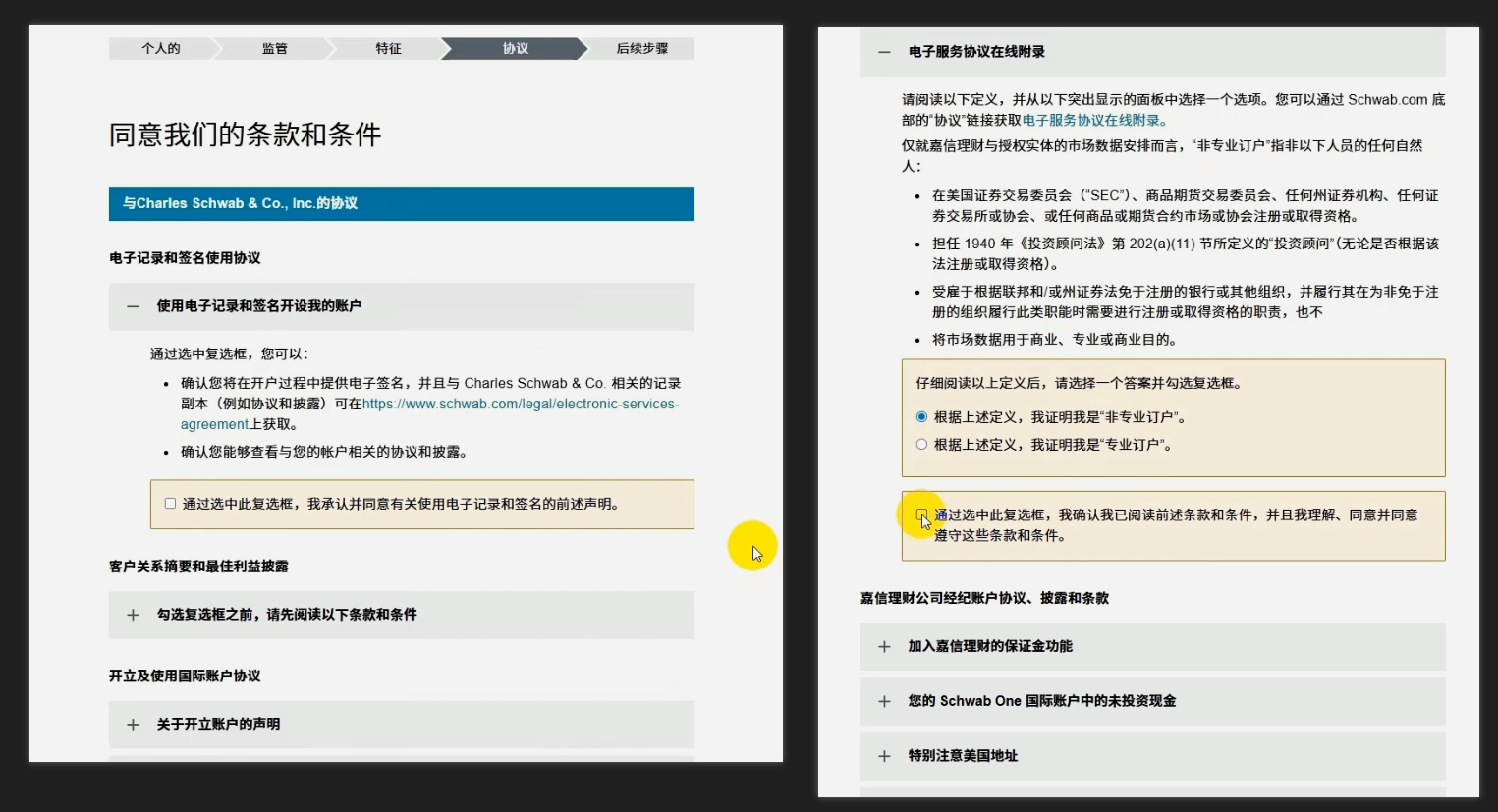
Task: Collapse the "电子服务协议在线附录" section
Action: 1152,52
